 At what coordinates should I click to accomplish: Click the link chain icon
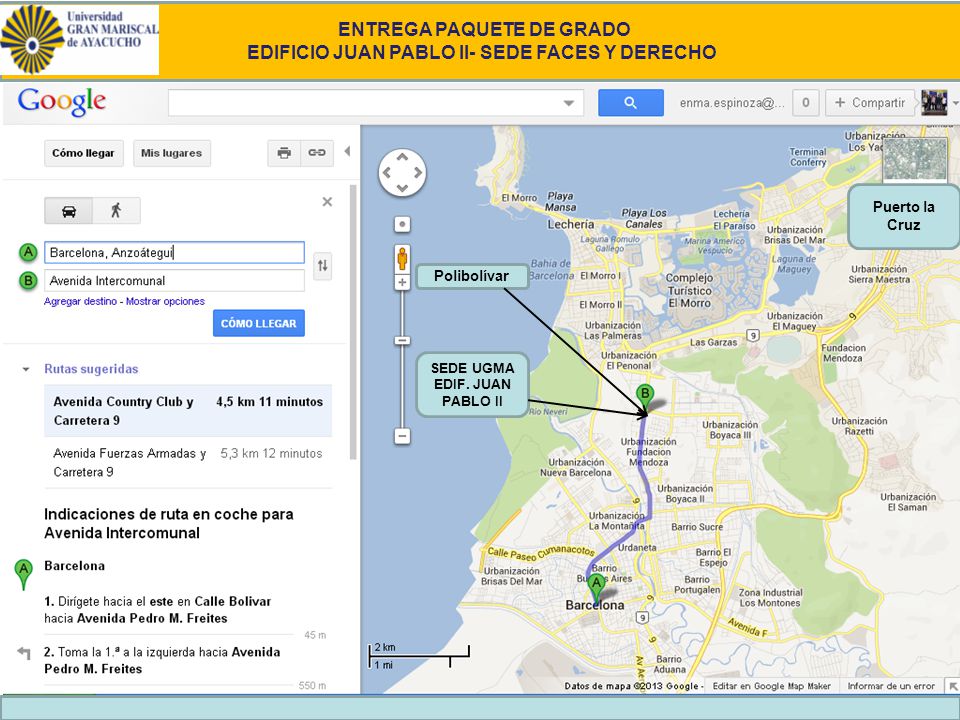pos(317,153)
